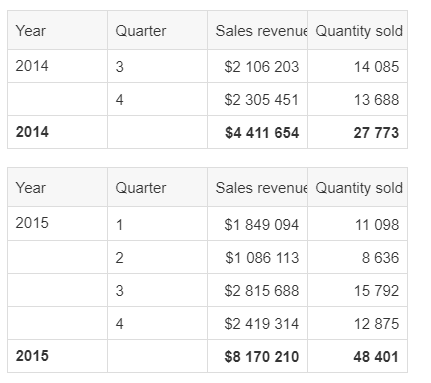Click the 14 085 quantity sold cell

357,66
